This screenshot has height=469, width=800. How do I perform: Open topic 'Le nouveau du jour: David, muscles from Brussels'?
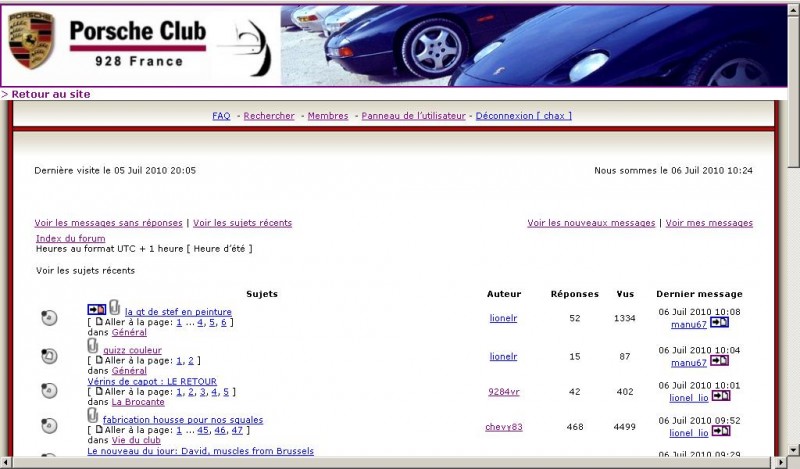(x=201, y=451)
